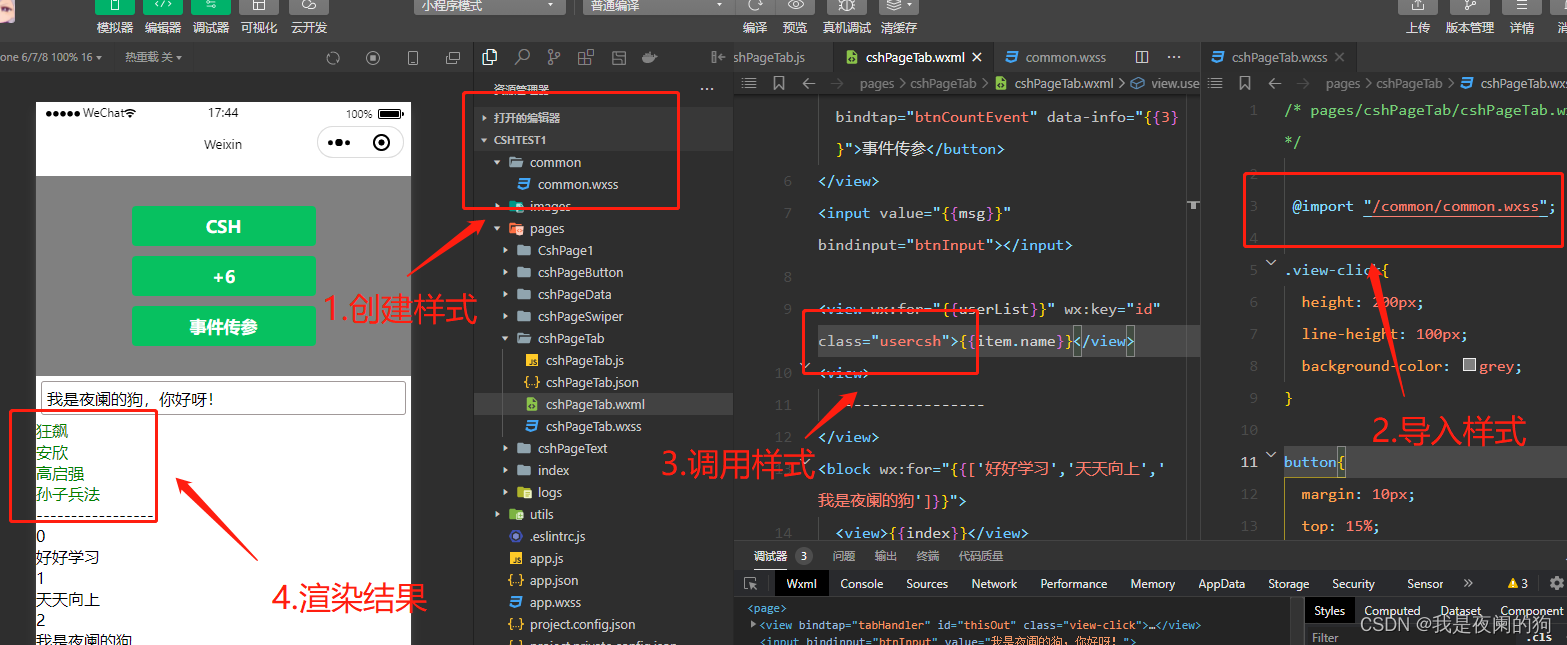Click the element inspect picker icon
This screenshot has width=1567, height=645.
point(751,584)
